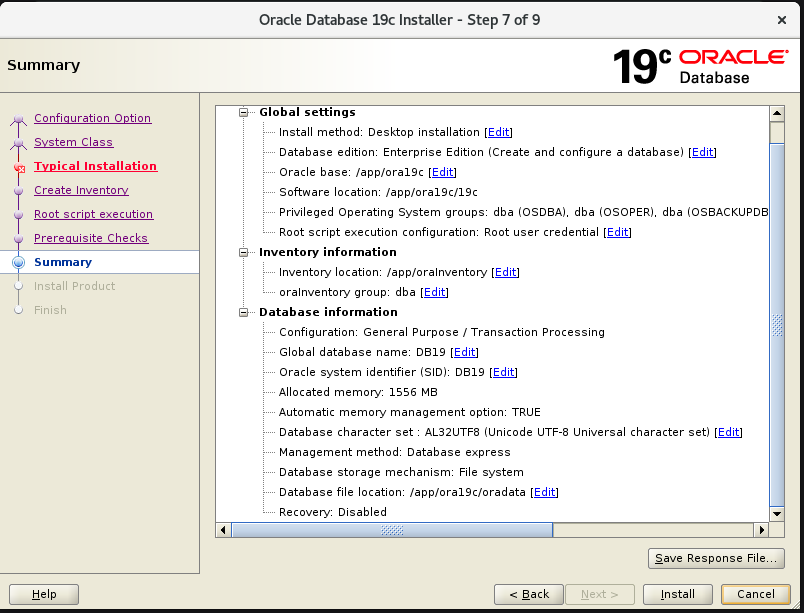Image resolution: width=804 pixels, height=613 pixels.
Task: Edit the Database edition setting
Action: pos(702,152)
